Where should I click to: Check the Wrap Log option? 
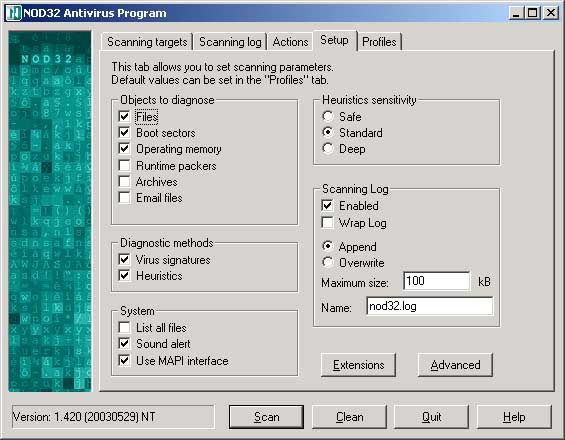point(327,223)
